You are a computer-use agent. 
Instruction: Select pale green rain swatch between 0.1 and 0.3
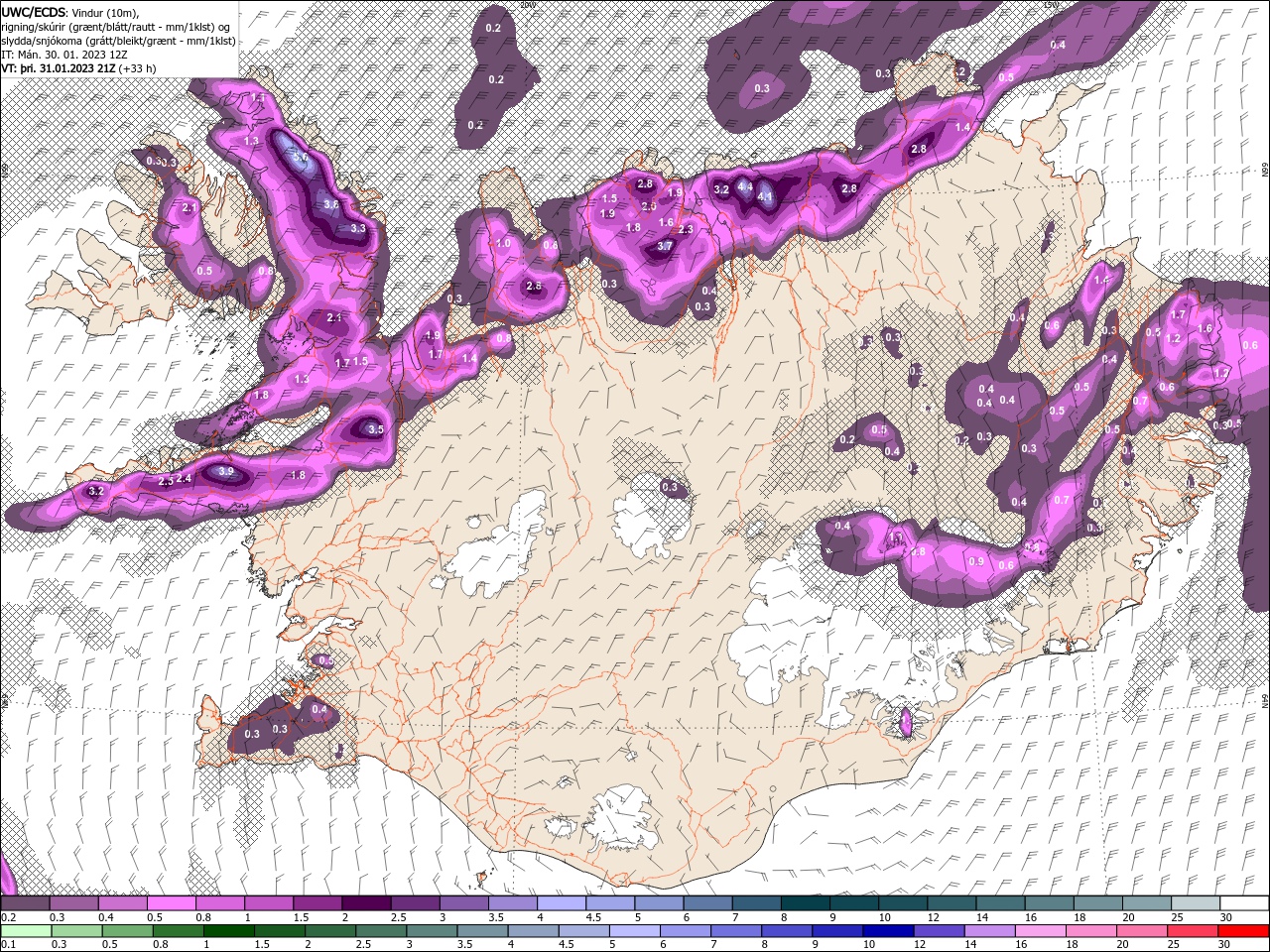(x=26, y=931)
